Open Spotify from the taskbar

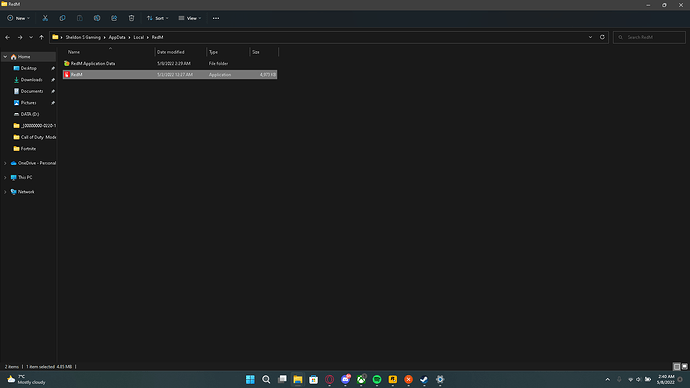pyautogui.click(x=377, y=379)
